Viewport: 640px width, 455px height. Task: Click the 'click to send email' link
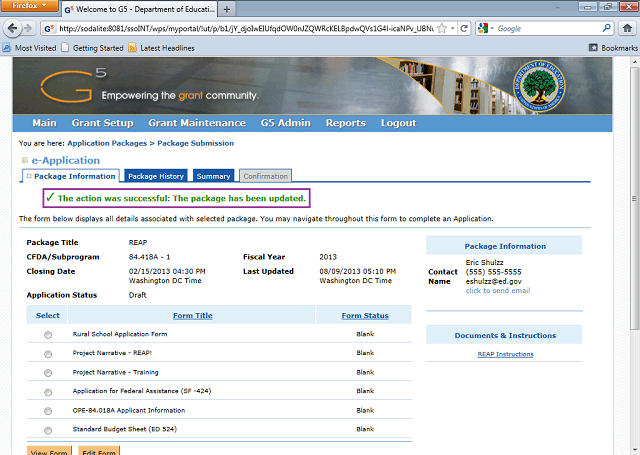(x=498, y=291)
